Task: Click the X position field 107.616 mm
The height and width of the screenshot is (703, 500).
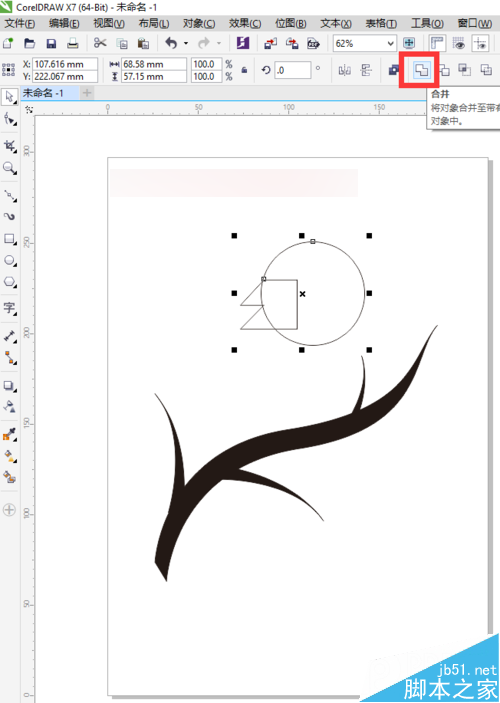Action: [x=65, y=64]
